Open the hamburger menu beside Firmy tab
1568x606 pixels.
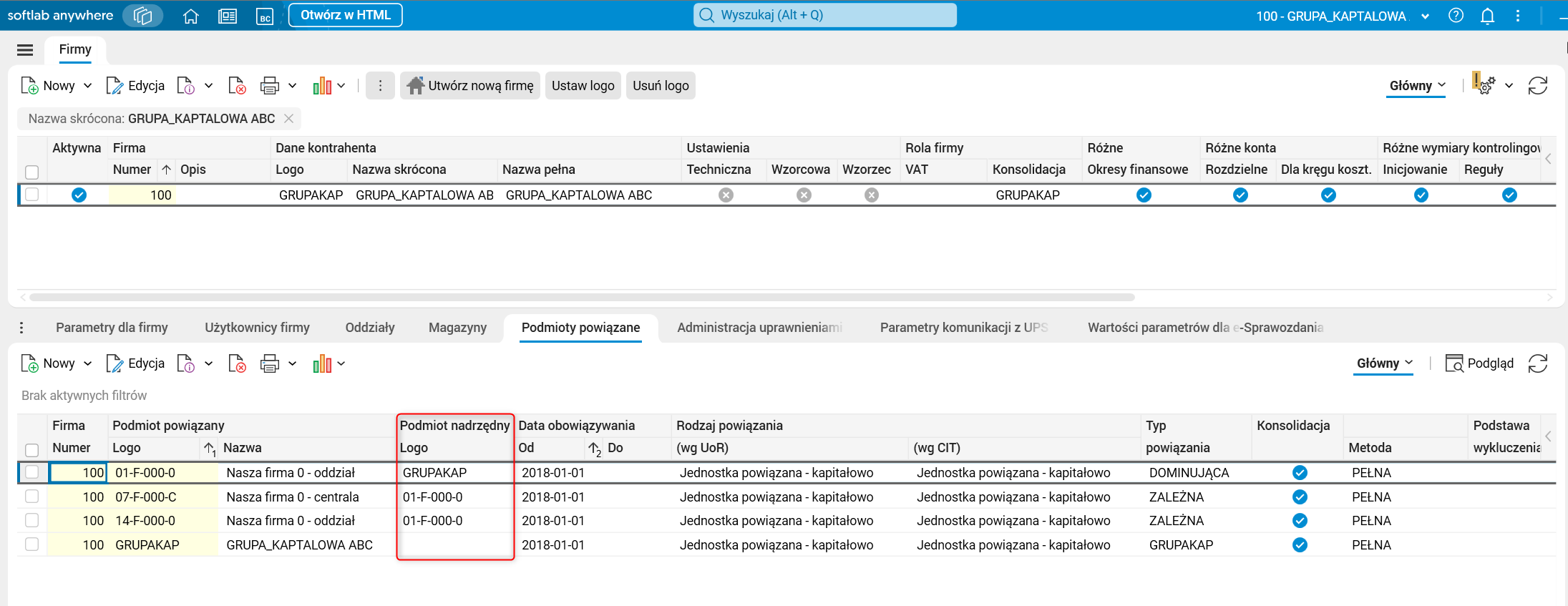(25, 49)
